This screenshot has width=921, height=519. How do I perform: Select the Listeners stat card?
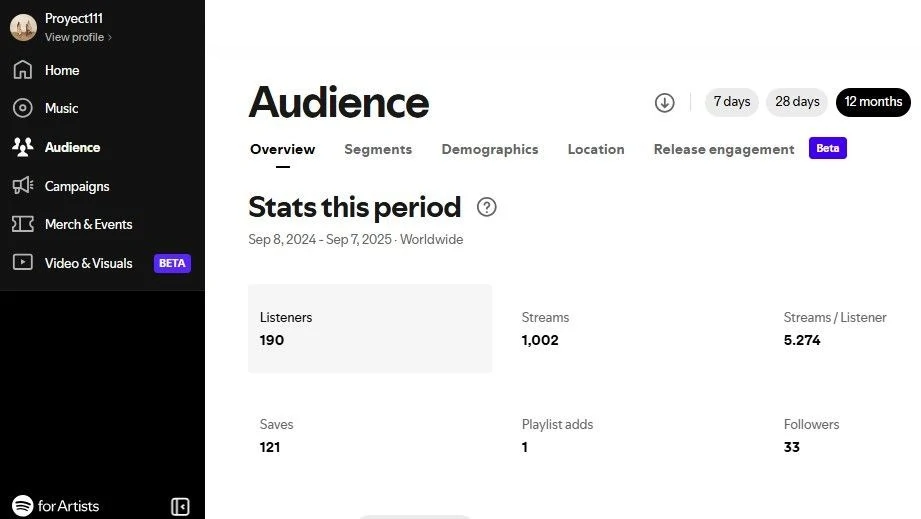pos(370,328)
